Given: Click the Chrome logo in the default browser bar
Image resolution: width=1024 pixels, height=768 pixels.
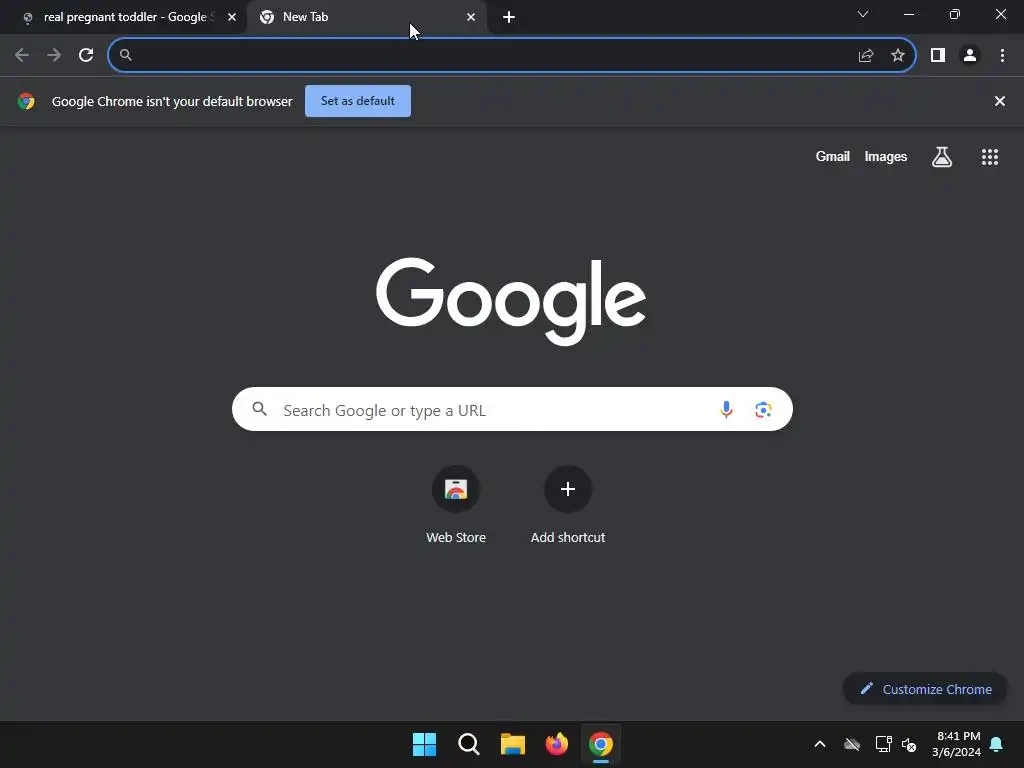Looking at the screenshot, I should [26, 101].
